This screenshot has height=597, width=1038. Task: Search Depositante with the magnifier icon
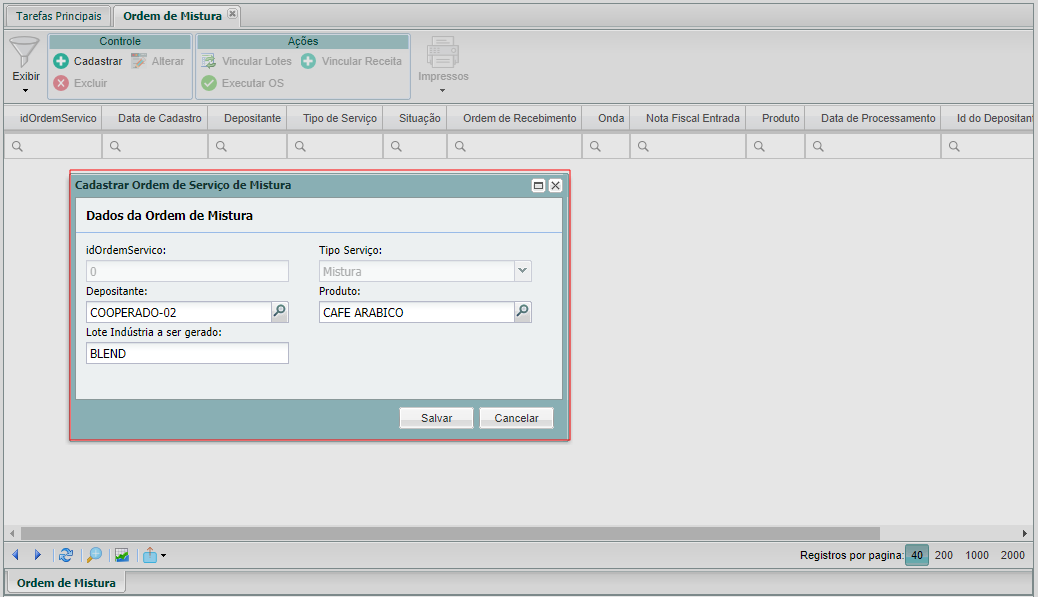pyautogui.click(x=280, y=312)
